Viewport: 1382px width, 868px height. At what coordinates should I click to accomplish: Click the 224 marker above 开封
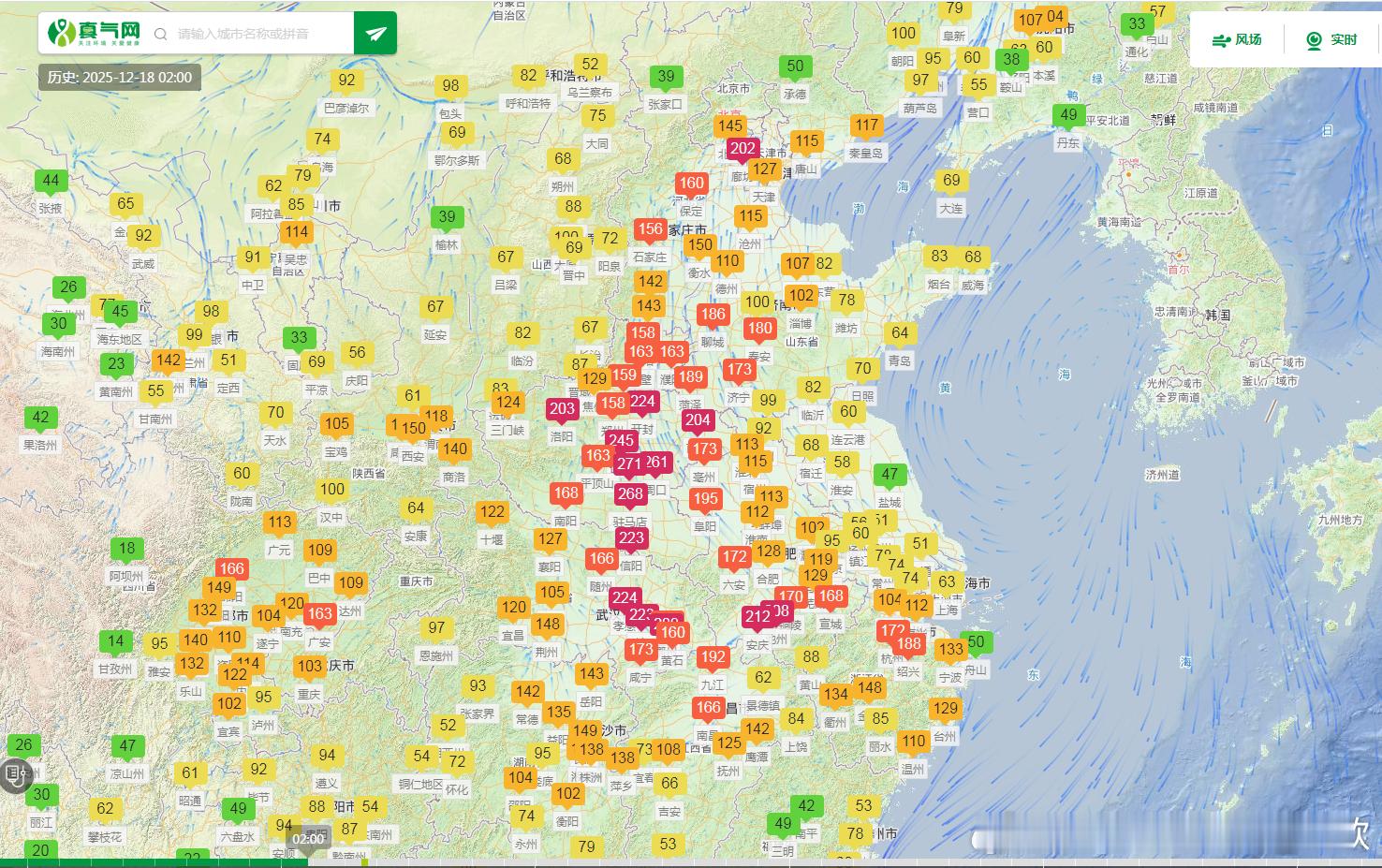click(x=643, y=402)
